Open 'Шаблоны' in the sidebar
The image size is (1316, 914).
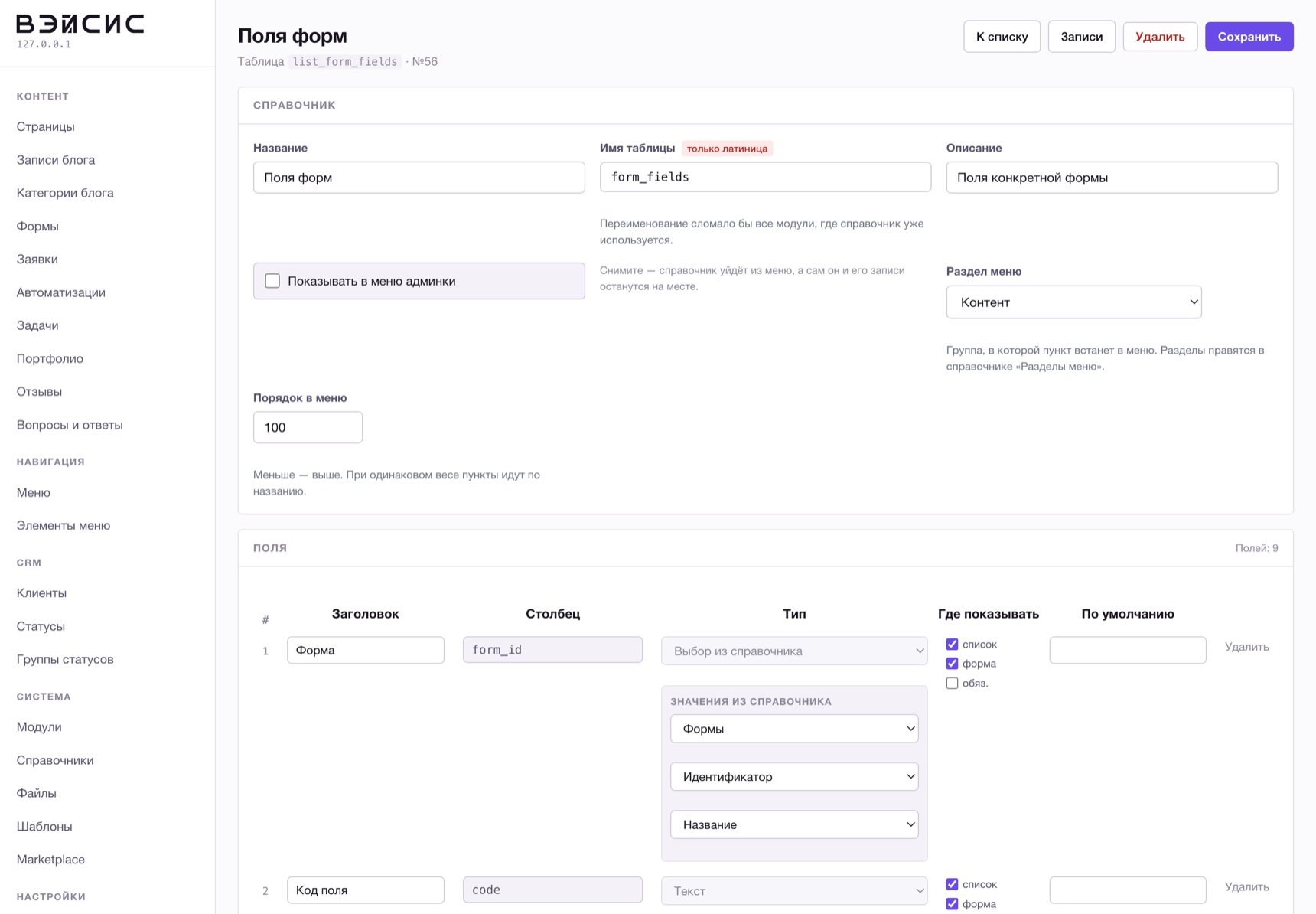(x=44, y=827)
